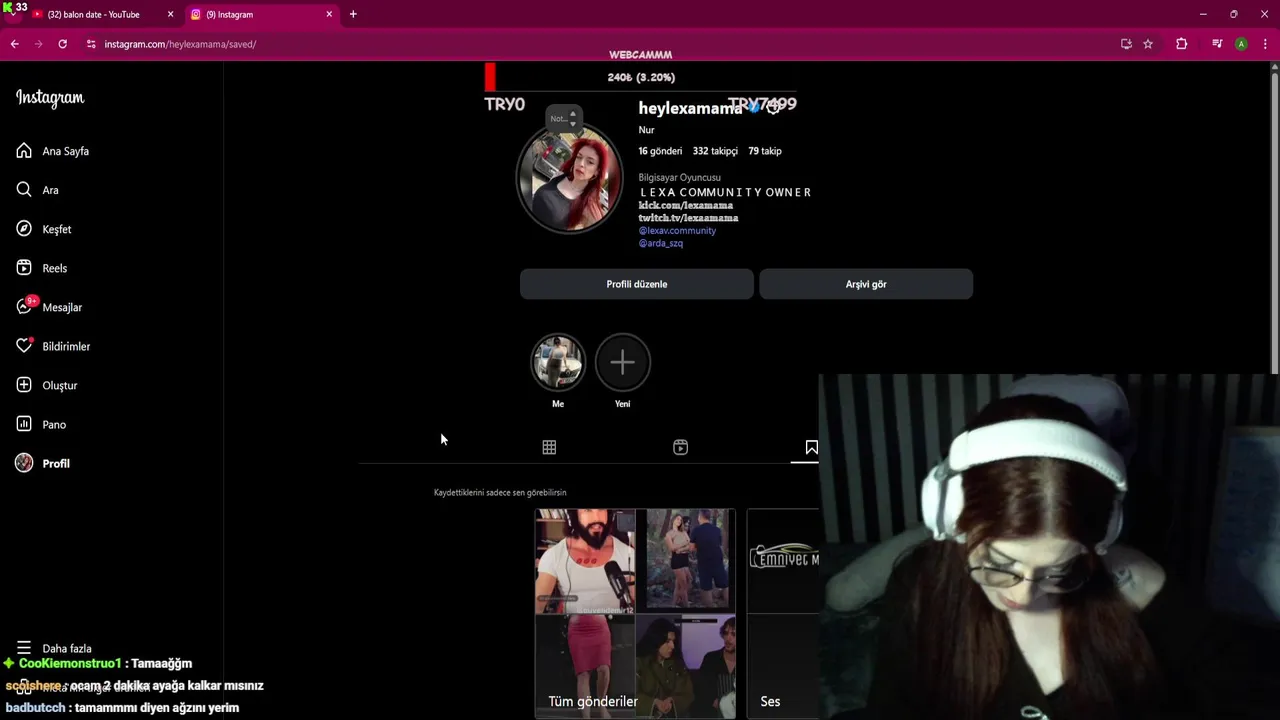
Task: Close the Instagram browser tab
Action: coord(329,14)
